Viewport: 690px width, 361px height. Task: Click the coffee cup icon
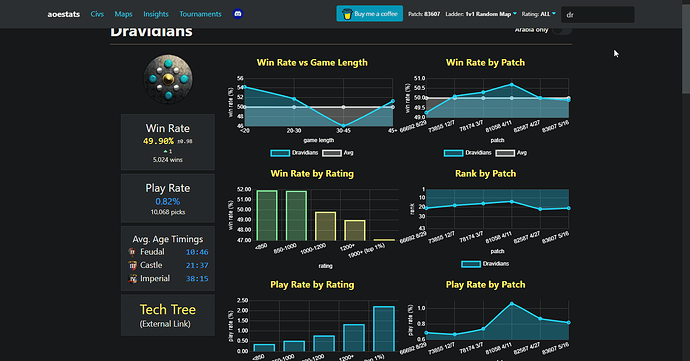click(x=347, y=14)
